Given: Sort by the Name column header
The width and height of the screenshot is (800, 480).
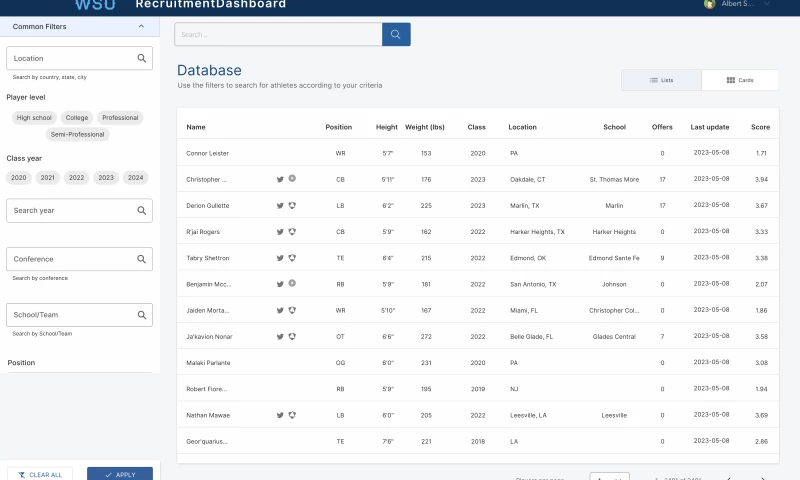Looking at the screenshot, I should click(x=196, y=127).
